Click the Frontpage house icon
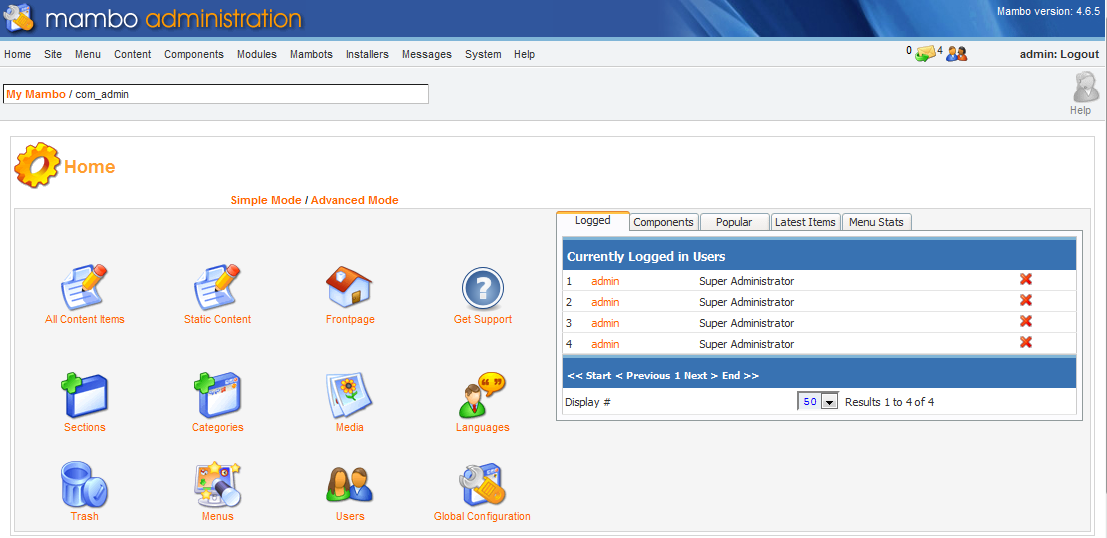Screen dimensions: 1107x538 click(349, 288)
